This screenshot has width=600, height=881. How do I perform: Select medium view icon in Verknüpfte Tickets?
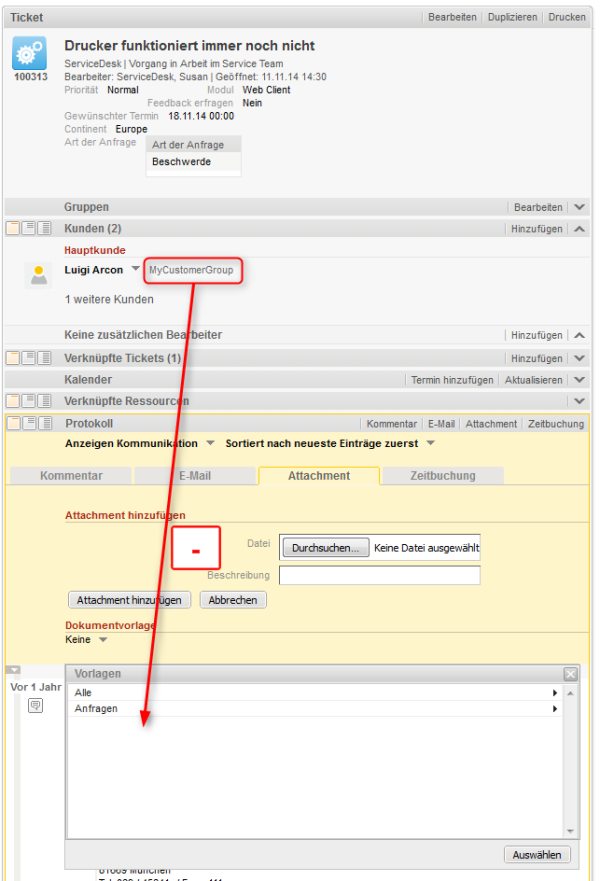click(x=29, y=358)
